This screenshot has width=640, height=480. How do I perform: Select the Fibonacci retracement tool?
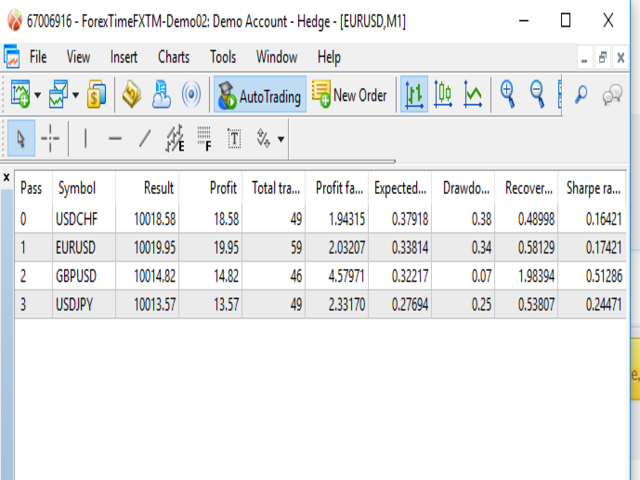[x=204, y=138]
